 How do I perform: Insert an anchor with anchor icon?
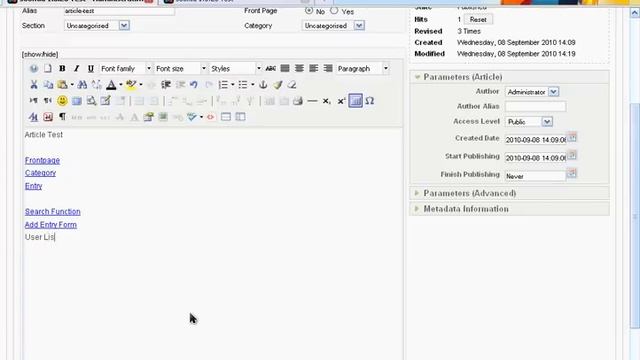(x=263, y=85)
